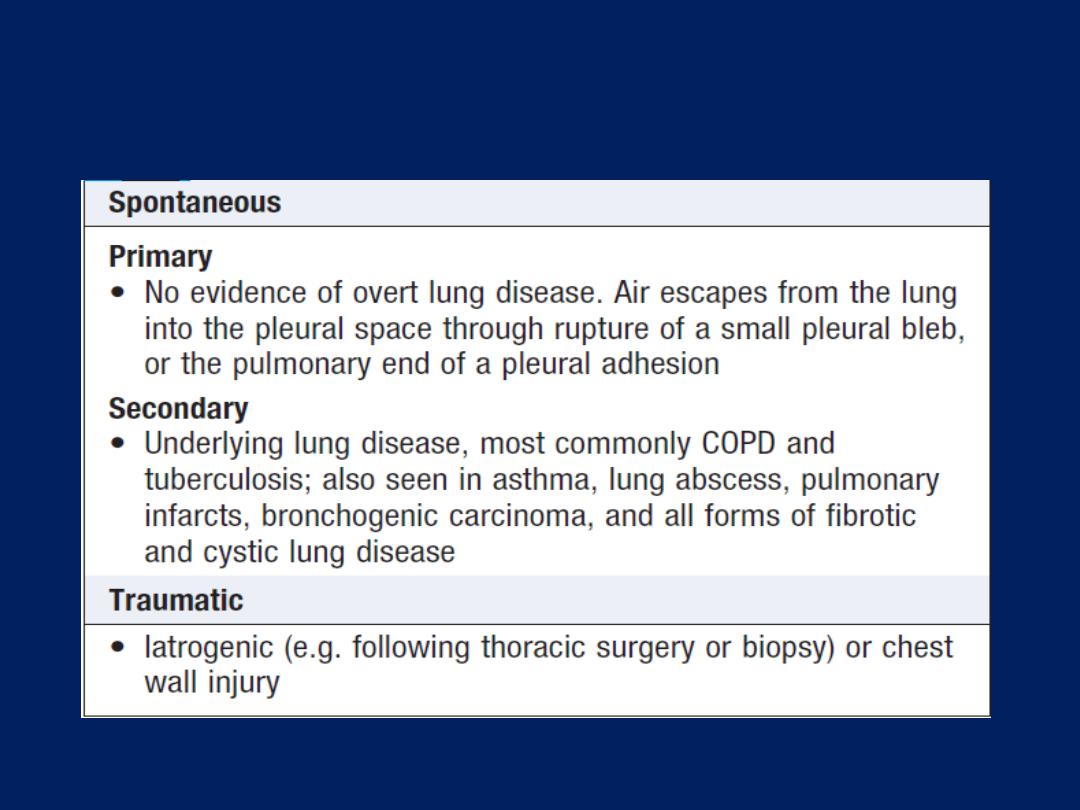Click the bullet under Traumatic
The image size is (1080, 810).
pyautogui.click(x=118, y=647)
